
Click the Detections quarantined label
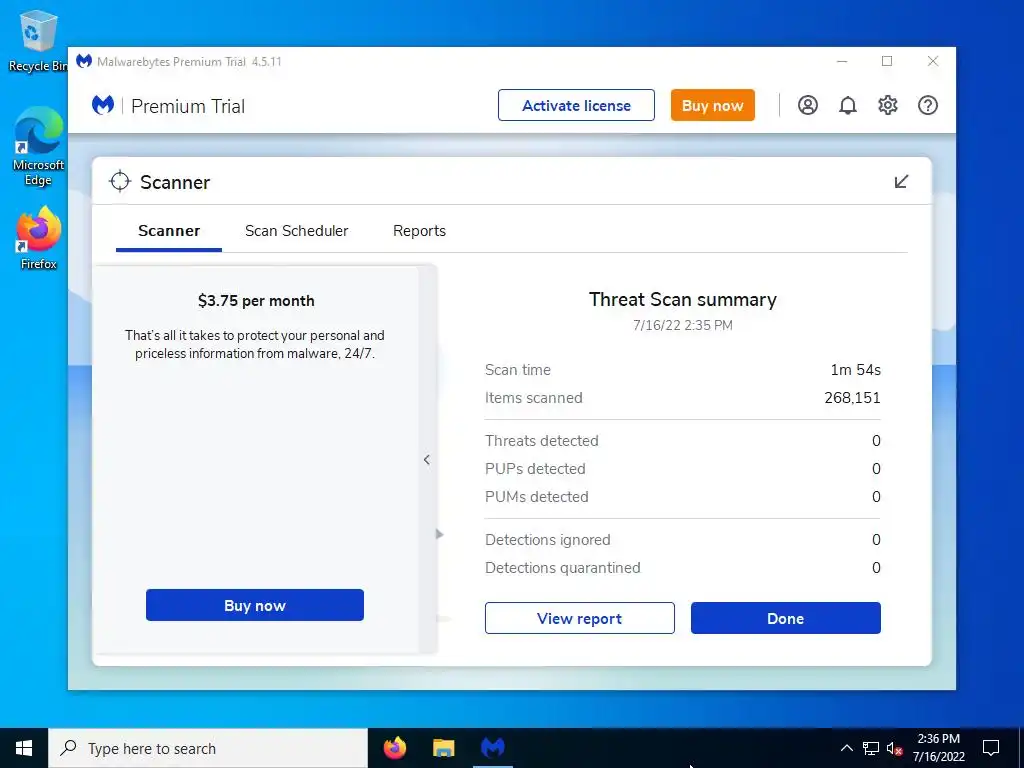click(x=562, y=568)
